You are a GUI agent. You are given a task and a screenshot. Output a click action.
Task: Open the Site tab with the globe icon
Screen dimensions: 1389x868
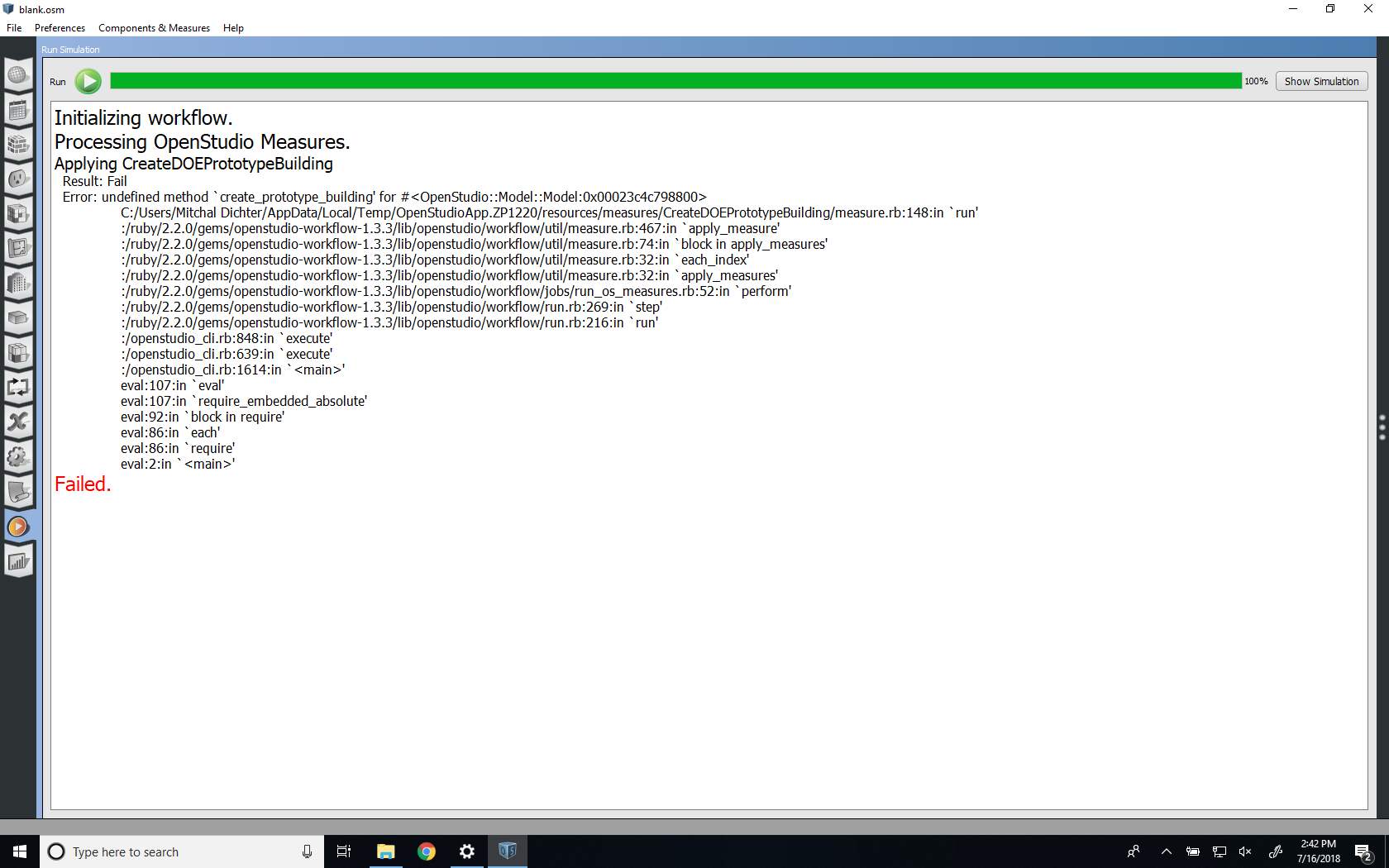[x=18, y=74]
